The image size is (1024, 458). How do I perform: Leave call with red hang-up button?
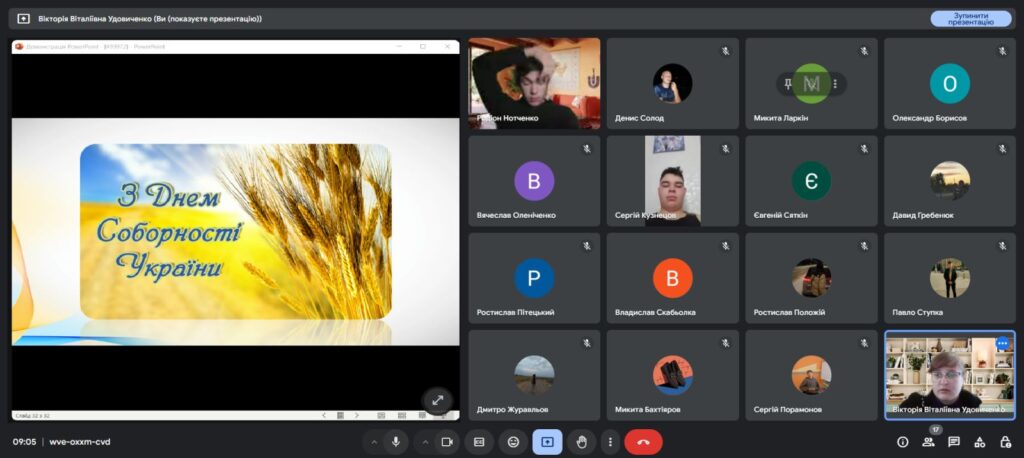pyautogui.click(x=643, y=441)
